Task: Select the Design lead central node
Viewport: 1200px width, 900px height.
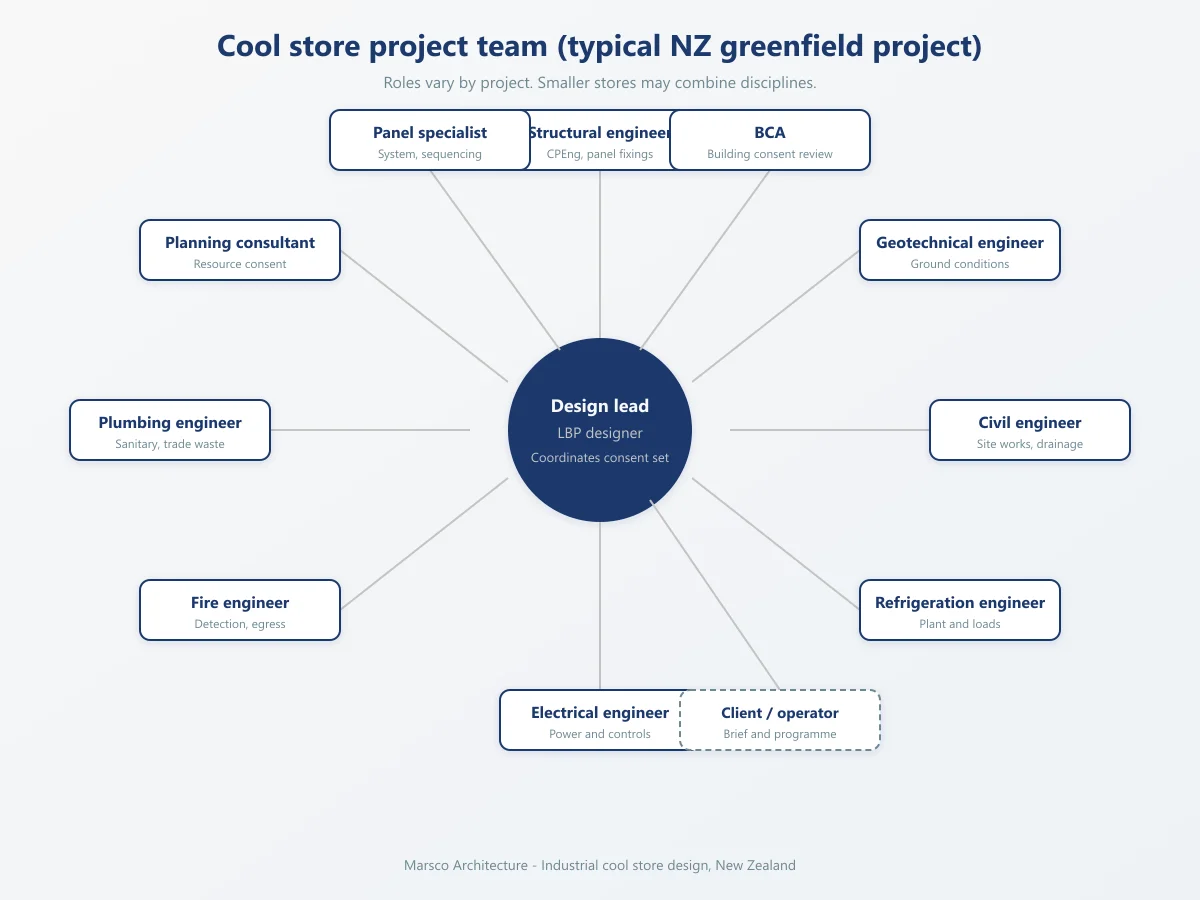Action: tap(600, 430)
